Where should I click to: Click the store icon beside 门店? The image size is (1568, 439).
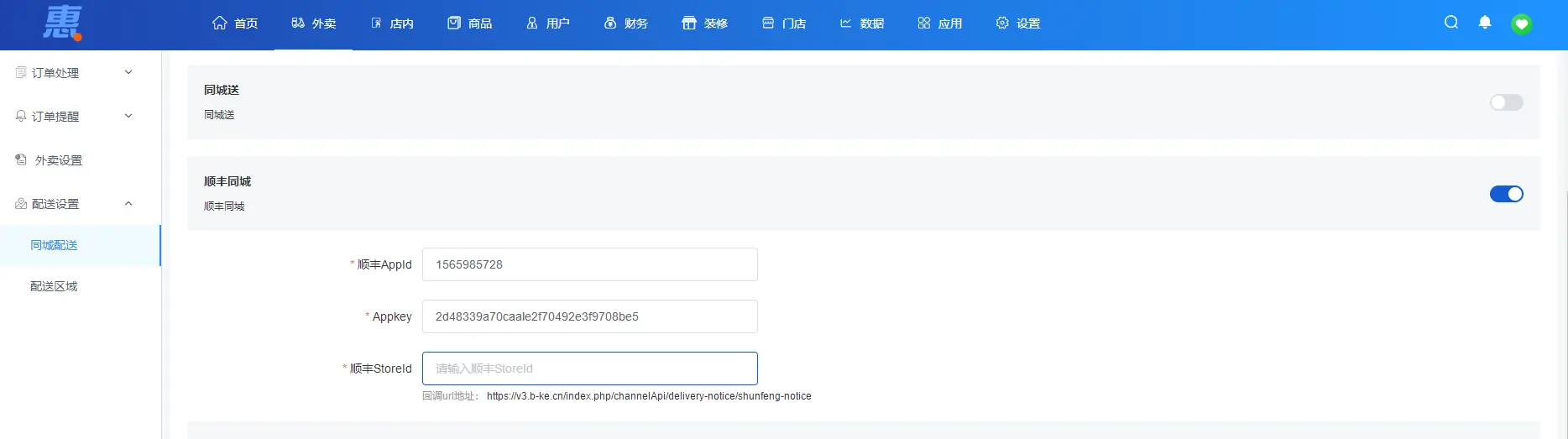point(768,23)
